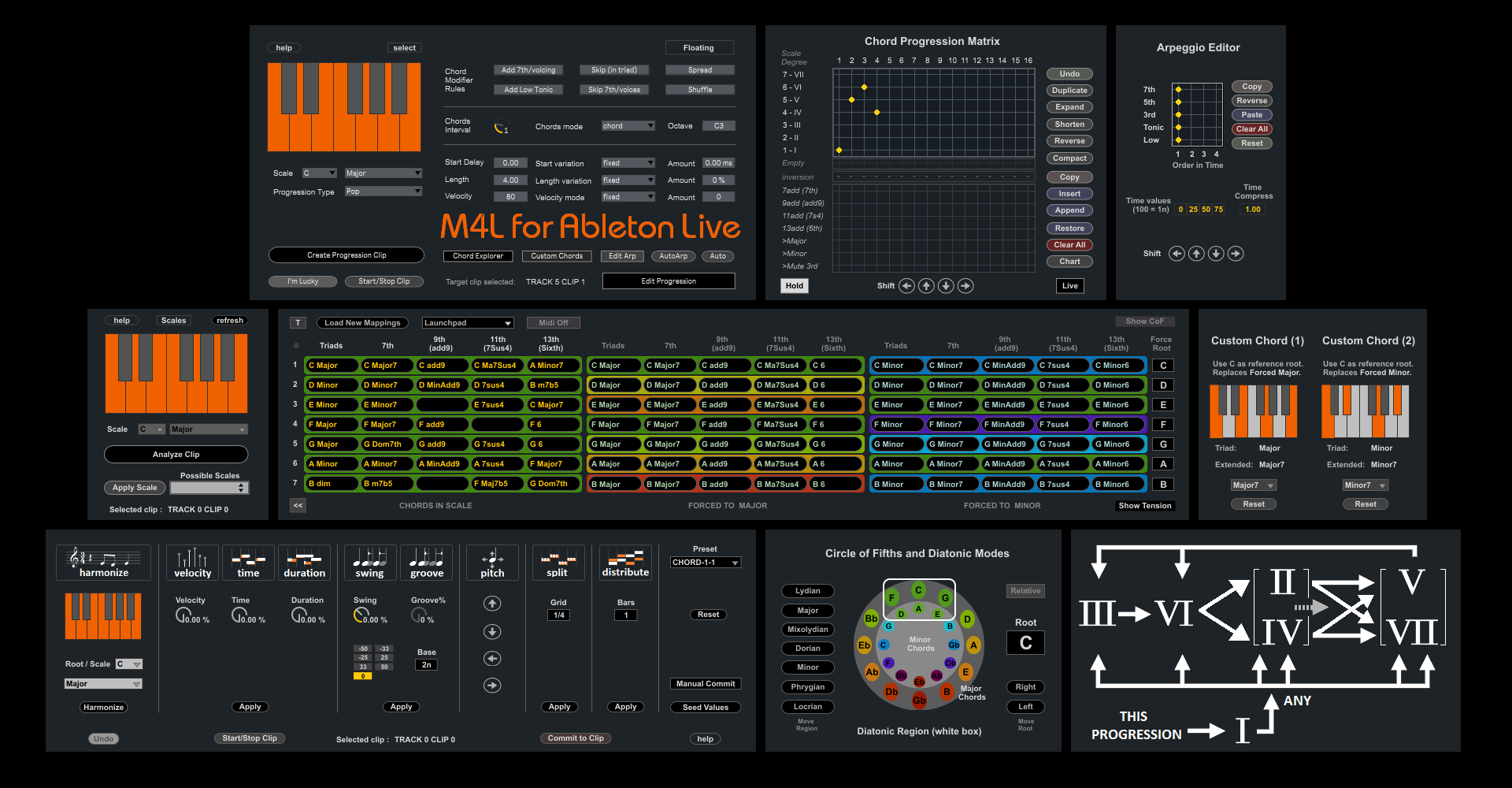Select the swing tool icon
The height and width of the screenshot is (788, 1512).
(369, 563)
